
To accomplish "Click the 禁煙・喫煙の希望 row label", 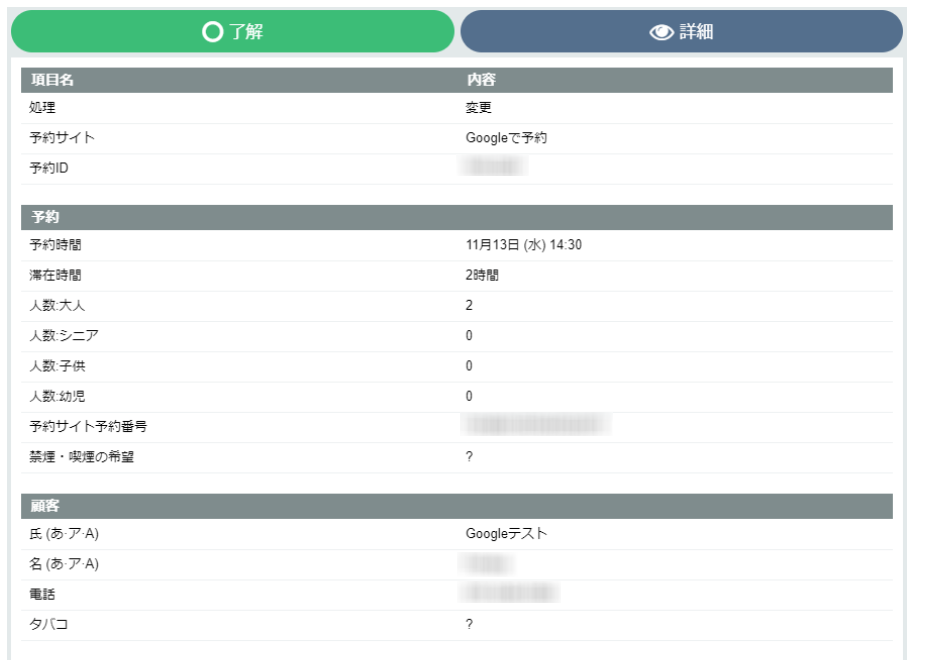I will click(82, 457).
